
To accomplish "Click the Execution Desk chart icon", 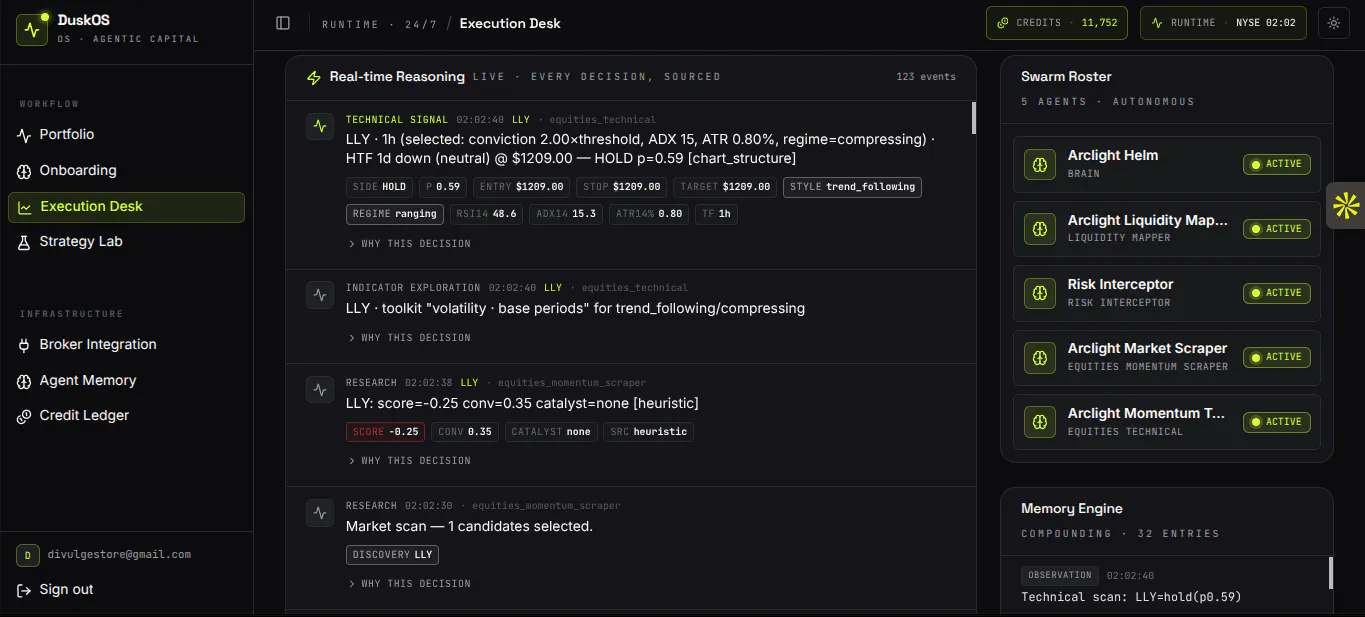I will 25,207.
